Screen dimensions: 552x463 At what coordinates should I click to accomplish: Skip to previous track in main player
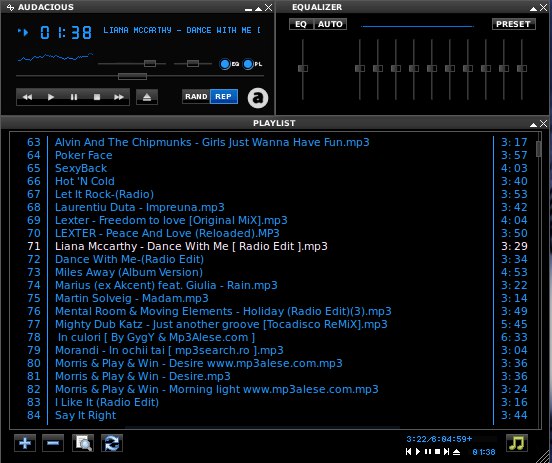[27, 97]
